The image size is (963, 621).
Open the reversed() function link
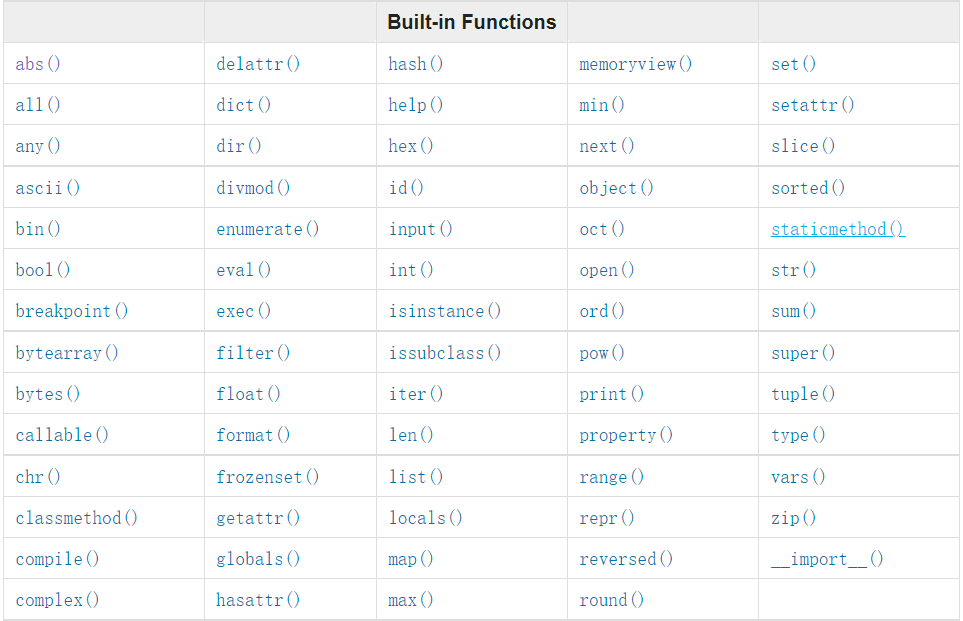pos(626,559)
